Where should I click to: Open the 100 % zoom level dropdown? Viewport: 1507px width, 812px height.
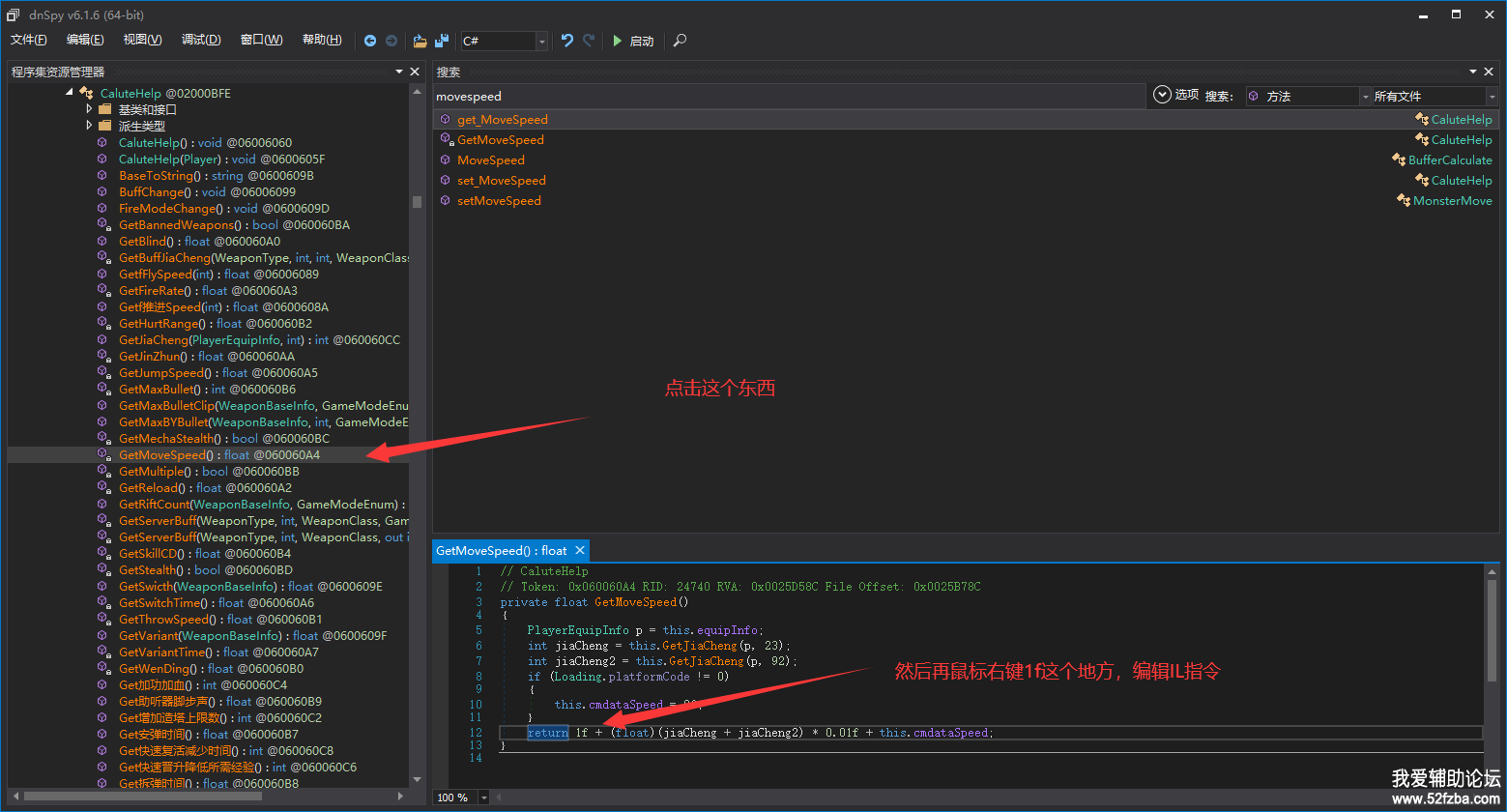(484, 797)
